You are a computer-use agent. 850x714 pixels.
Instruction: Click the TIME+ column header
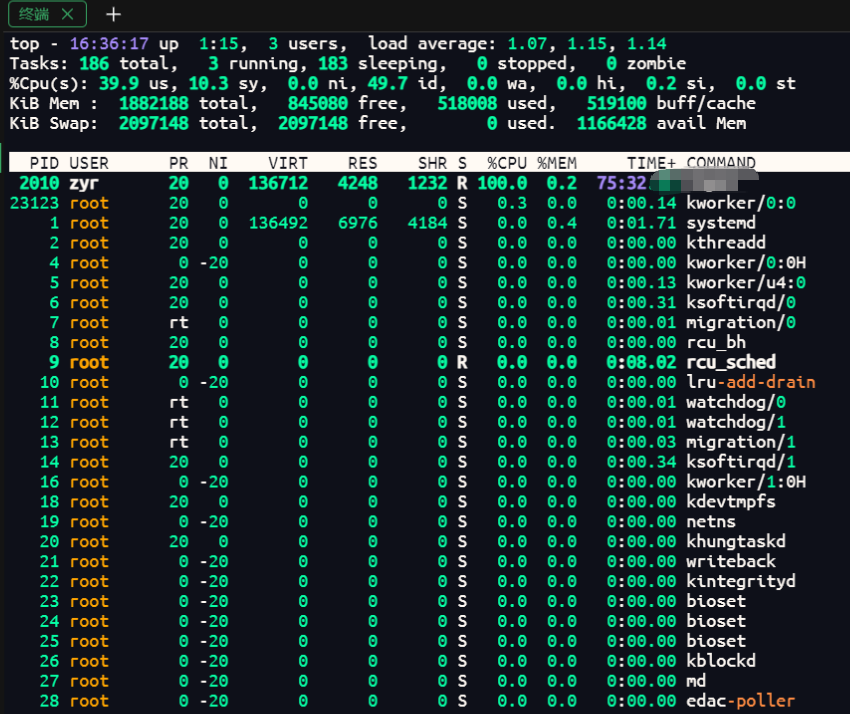click(x=651, y=163)
